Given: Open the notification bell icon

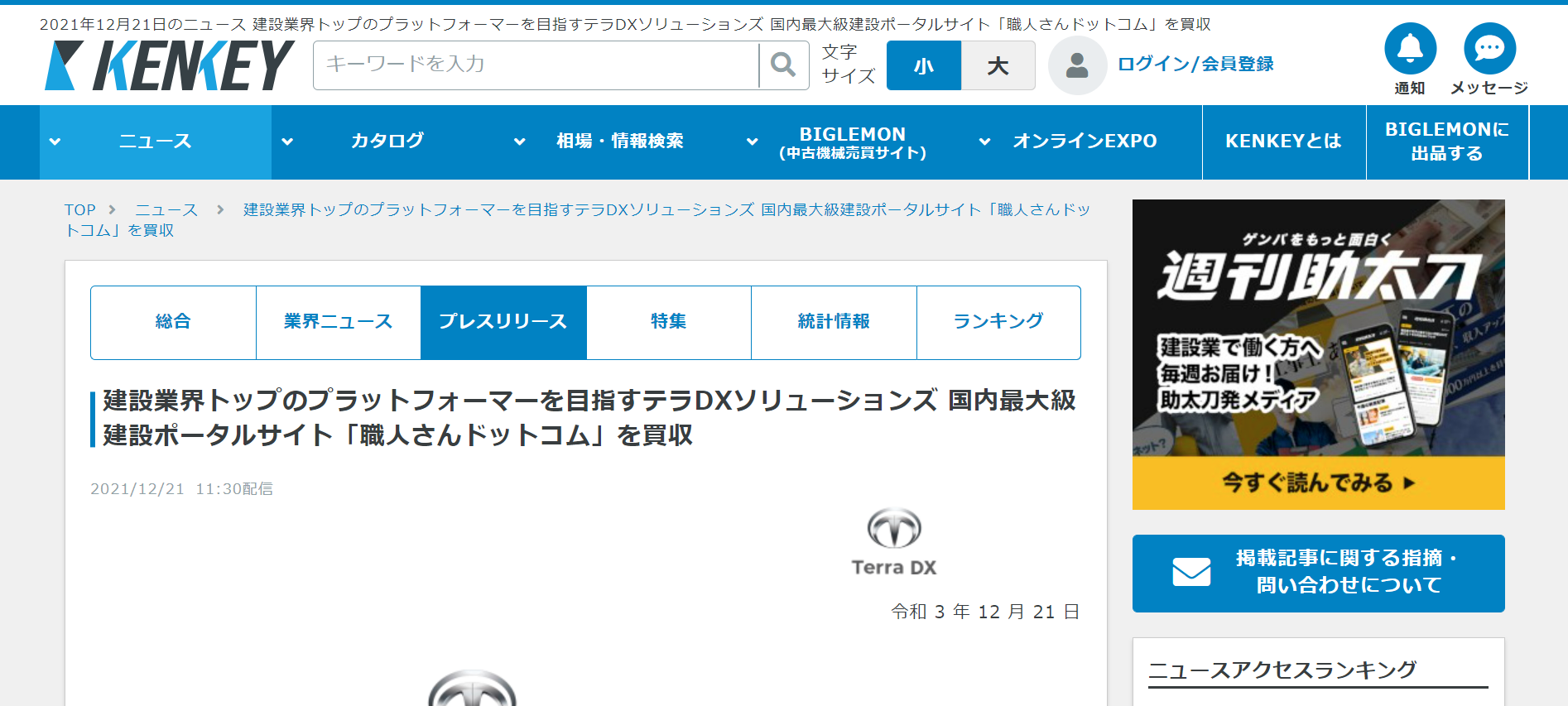Looking at the screenshot, I should coord(1410,49).
